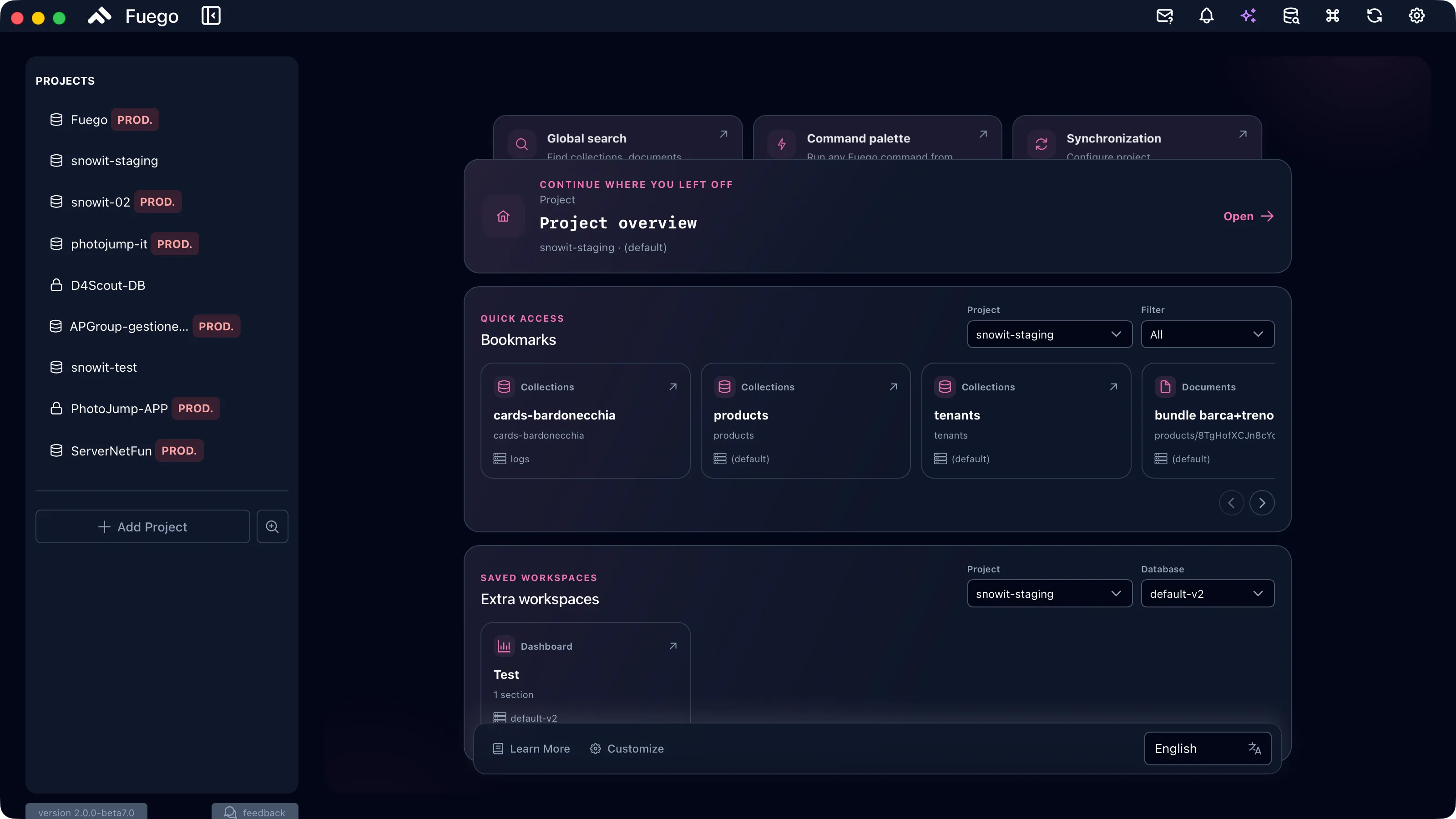Click the Dashboard chart icon on Test card
This screenshot has height=819, width=1456.
click(x=504, y=646)
